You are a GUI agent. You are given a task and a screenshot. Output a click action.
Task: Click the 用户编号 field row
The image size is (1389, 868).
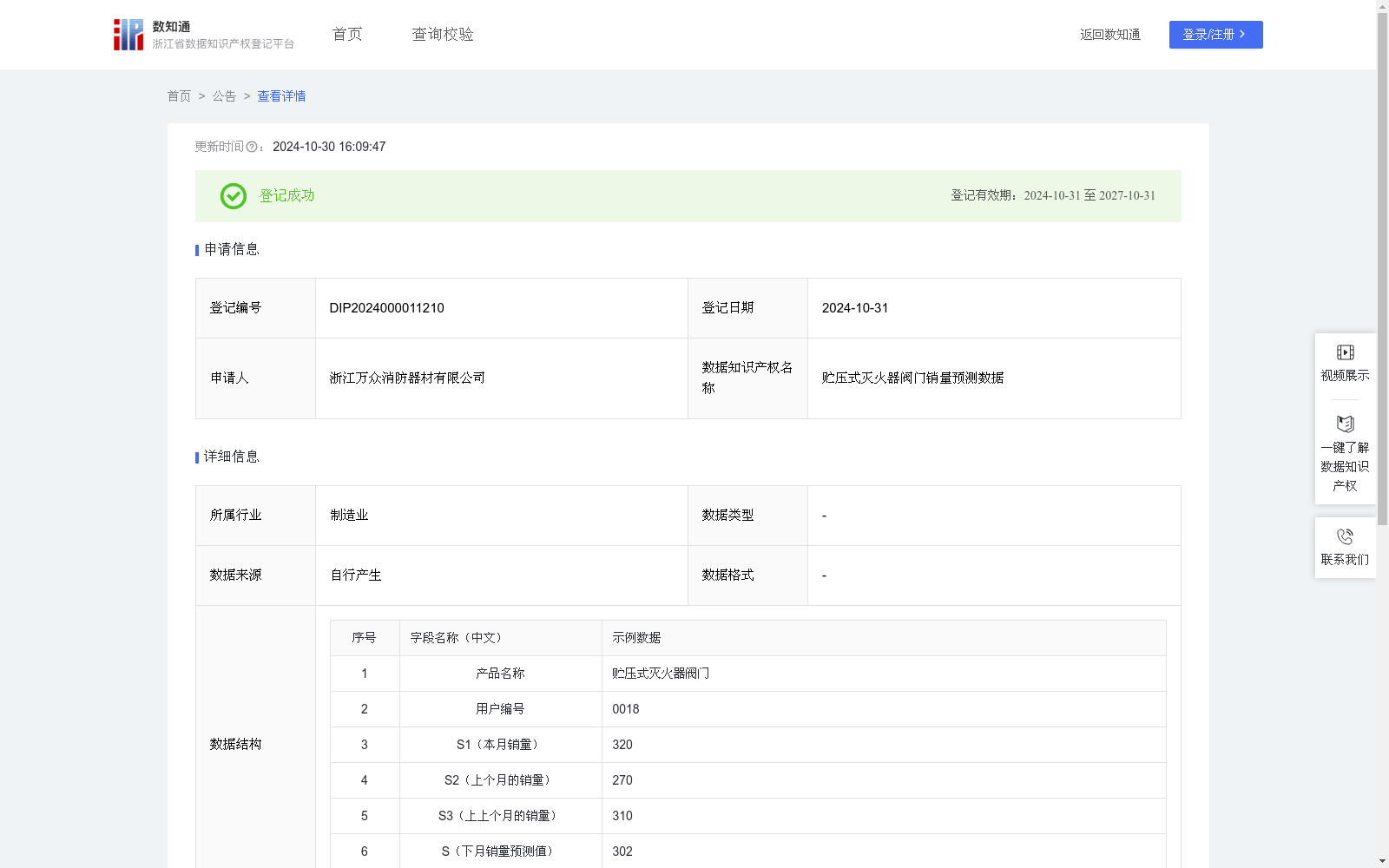(748, 709)
